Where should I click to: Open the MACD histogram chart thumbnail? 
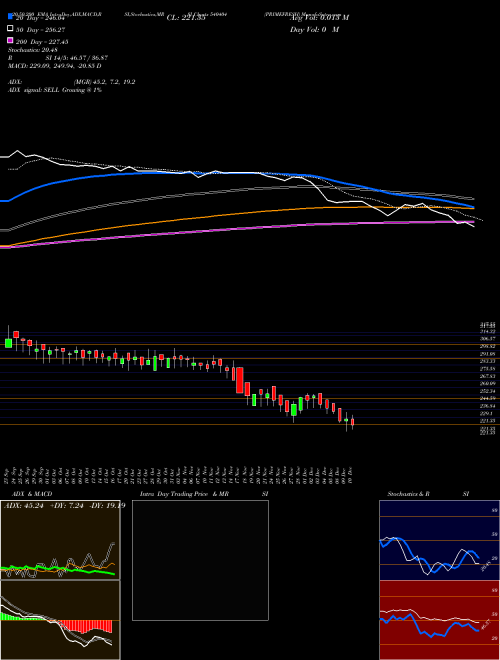[x=60, y=620]
